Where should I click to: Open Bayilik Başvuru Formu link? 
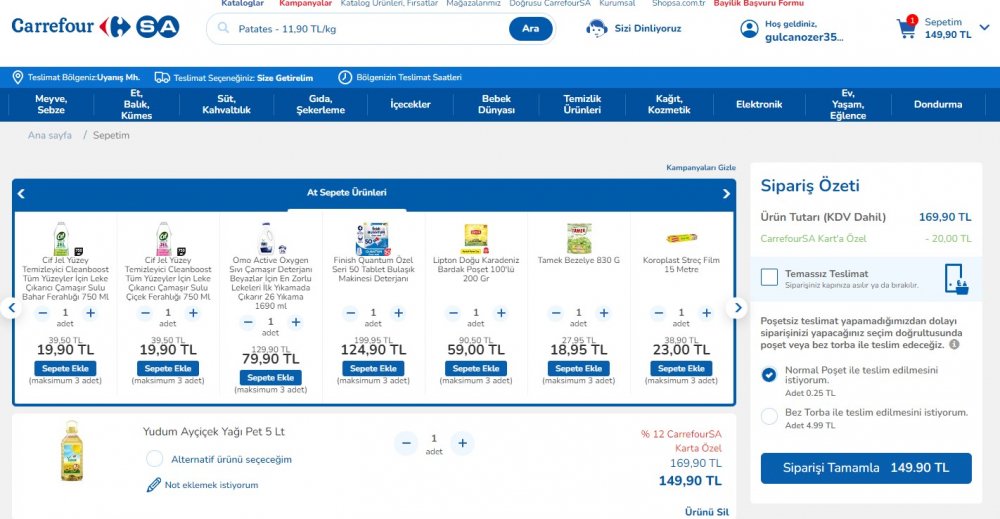[x=759, y=3]
